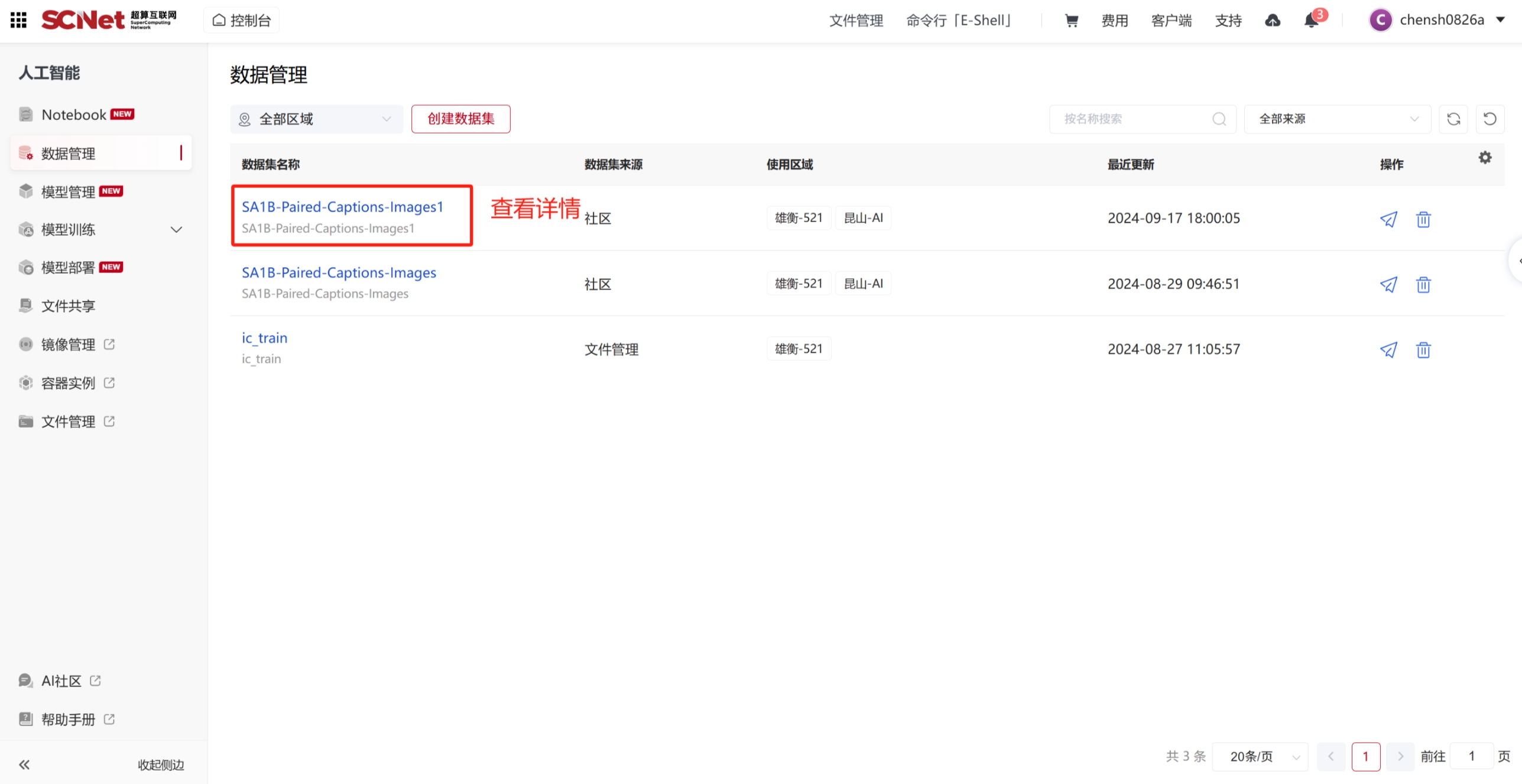Expand the 全部区域 region dropdown

pyautogui.click(x=316, y=119)
